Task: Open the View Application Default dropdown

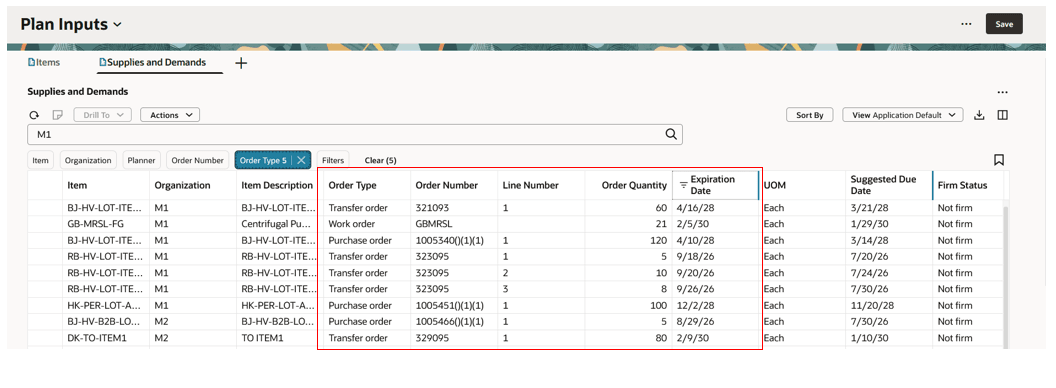Action: click(x=903, y=115)
